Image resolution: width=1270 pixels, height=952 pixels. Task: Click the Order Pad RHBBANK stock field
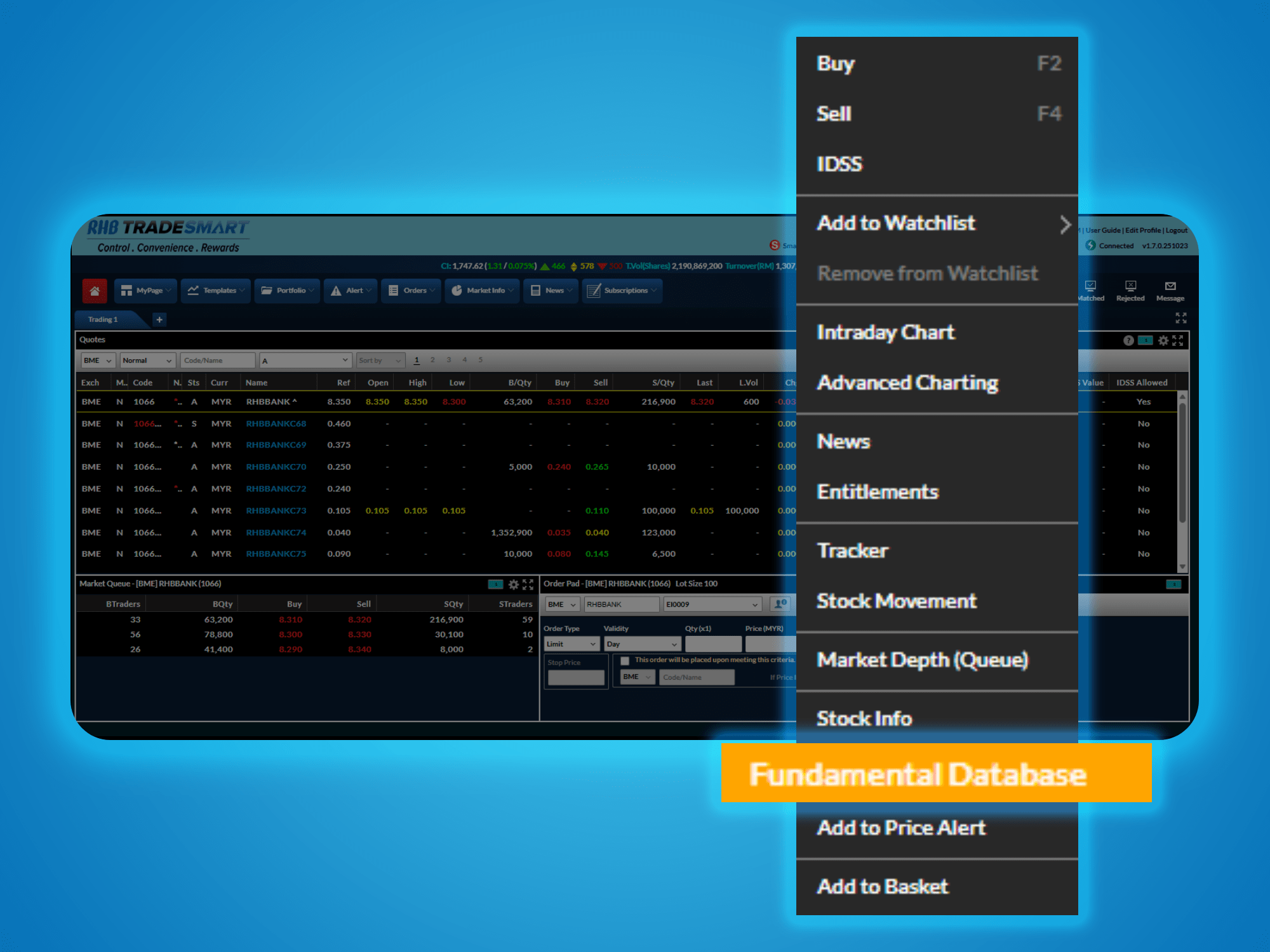(x=622, y=604)
